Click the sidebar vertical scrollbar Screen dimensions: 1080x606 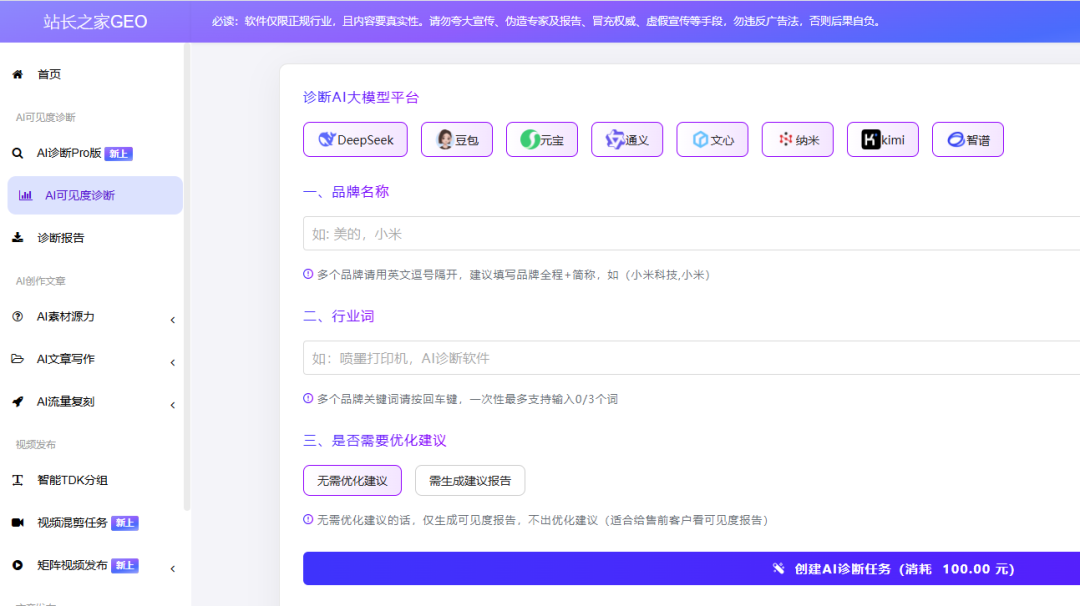point(187,277)
